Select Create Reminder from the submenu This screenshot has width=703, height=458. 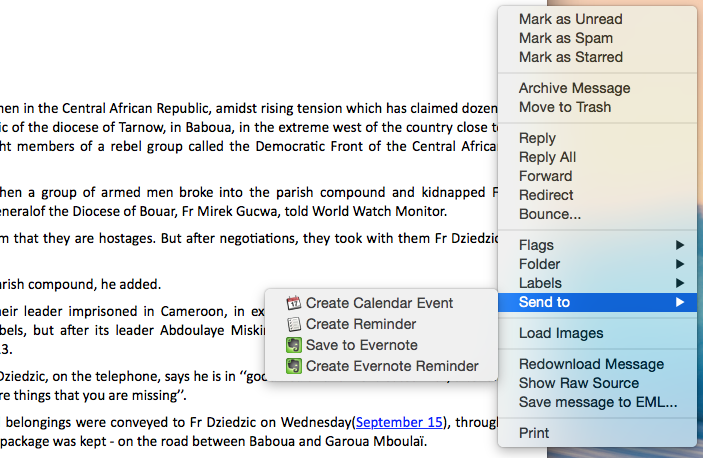(x=381, y=324)
